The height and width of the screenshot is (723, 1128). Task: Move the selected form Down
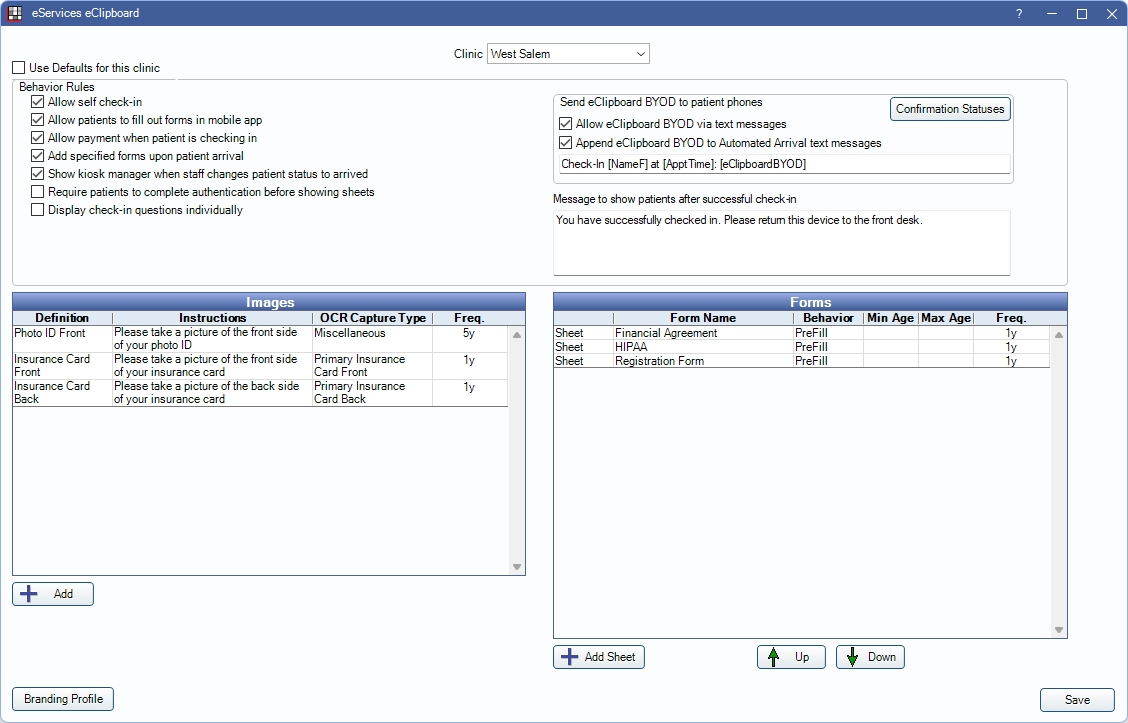[x=870, y=657]
